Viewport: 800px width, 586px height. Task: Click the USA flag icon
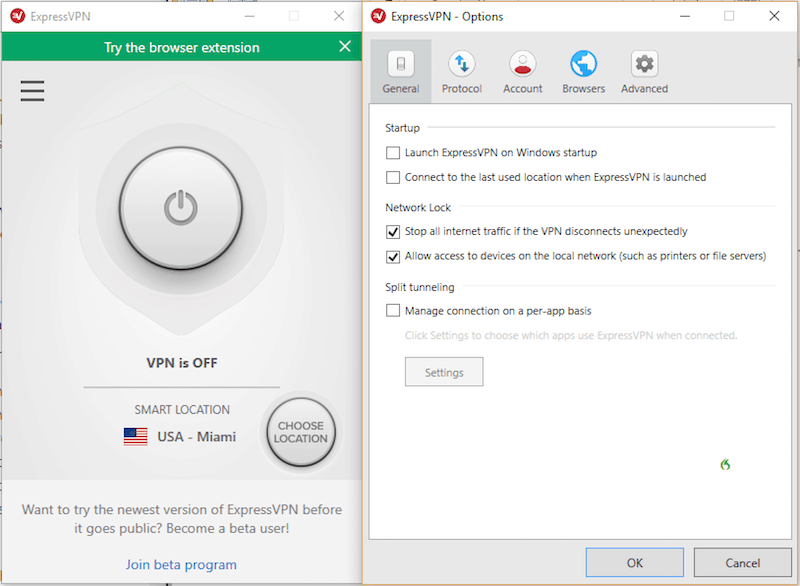click(136, 437)
